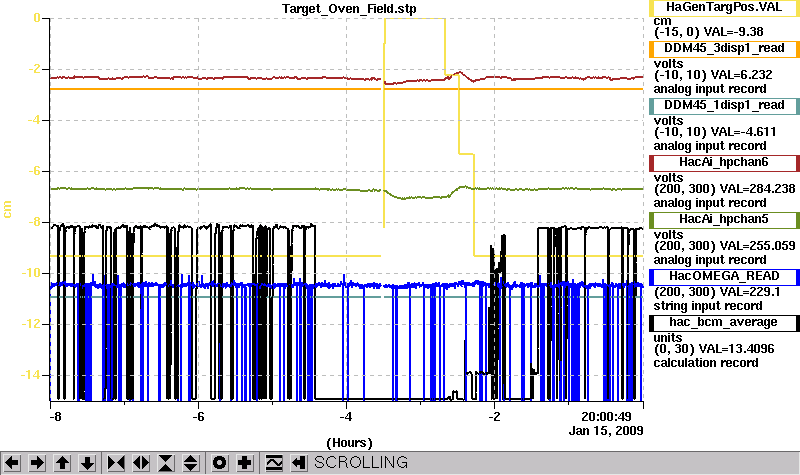Click the VAL=13.4096 readout
Screen dimensions: 800x475
point(736,349)
